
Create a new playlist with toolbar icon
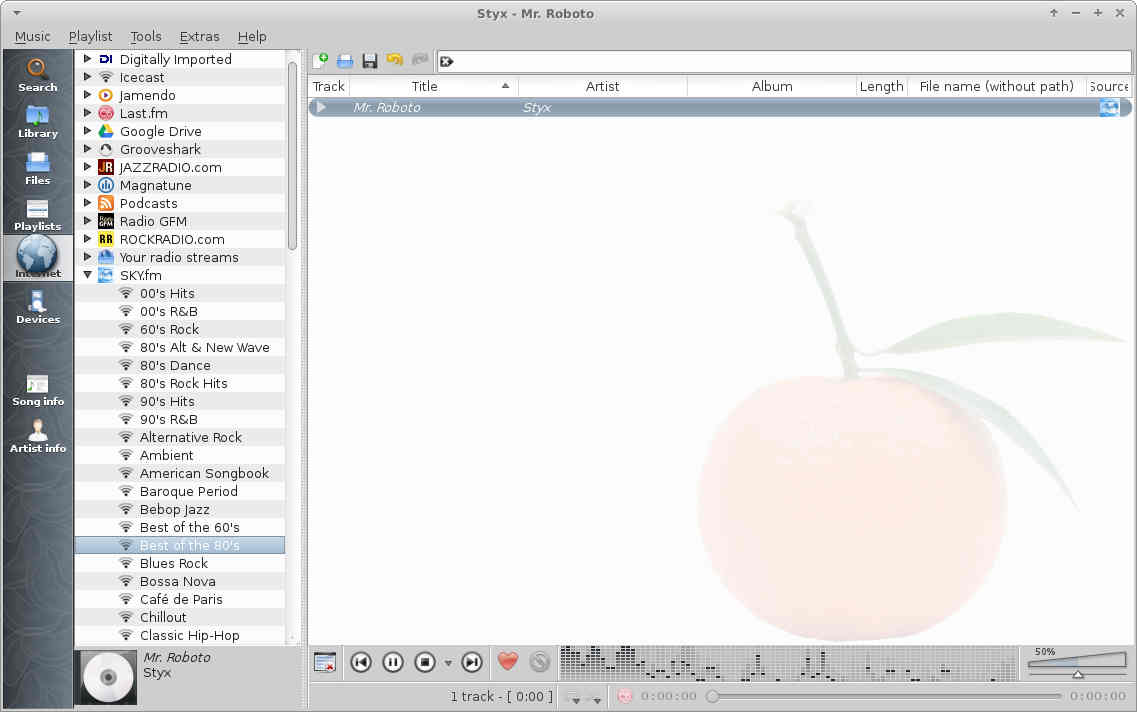pyautogui.click(x=320, y=61)
